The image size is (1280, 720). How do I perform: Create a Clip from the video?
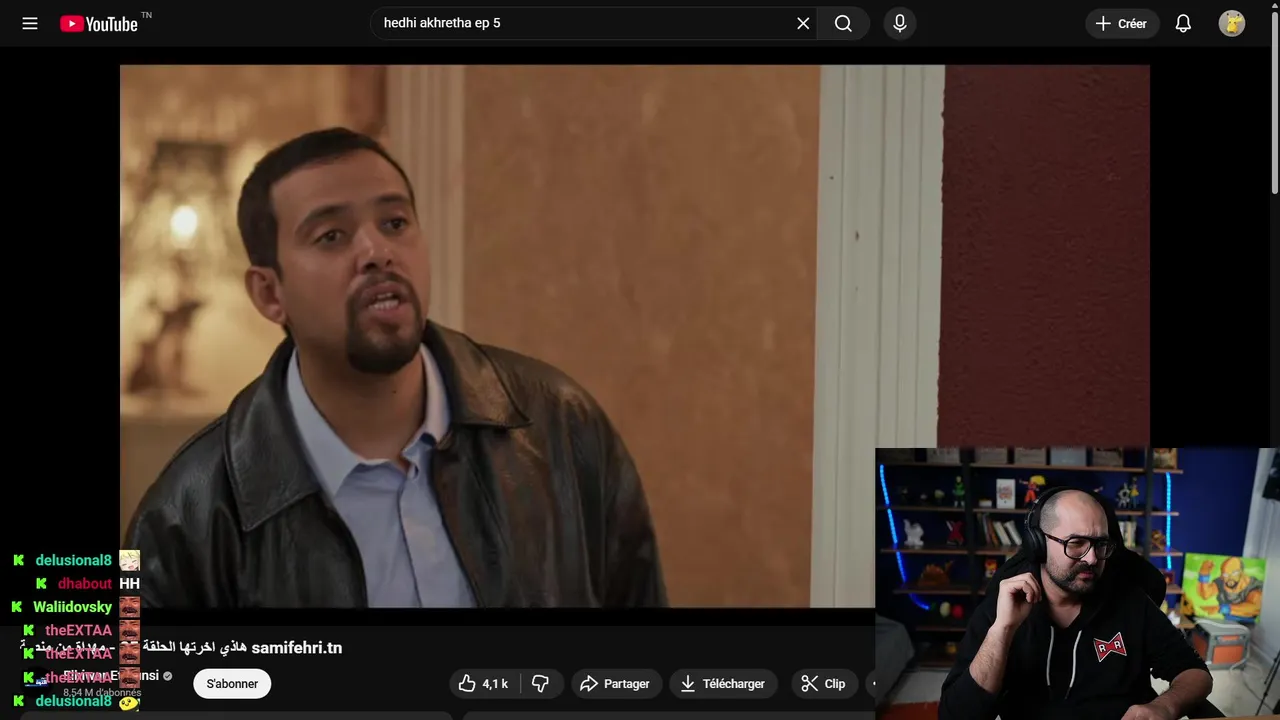pos(823,684)
